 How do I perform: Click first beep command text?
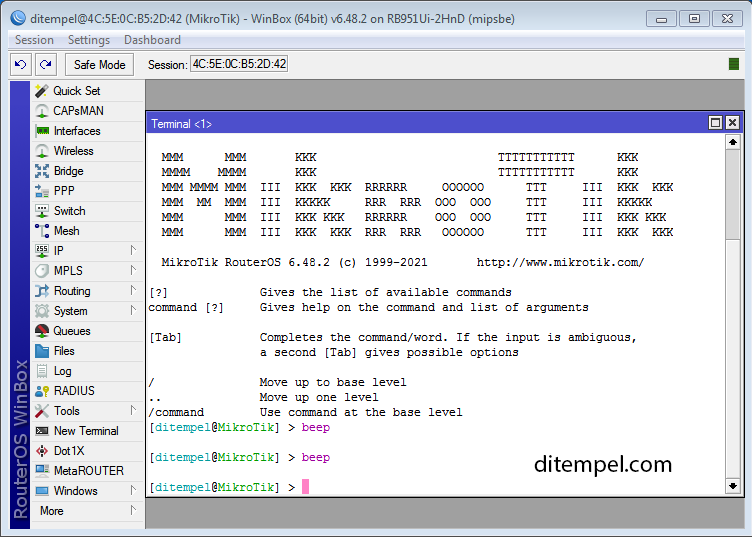316,427
